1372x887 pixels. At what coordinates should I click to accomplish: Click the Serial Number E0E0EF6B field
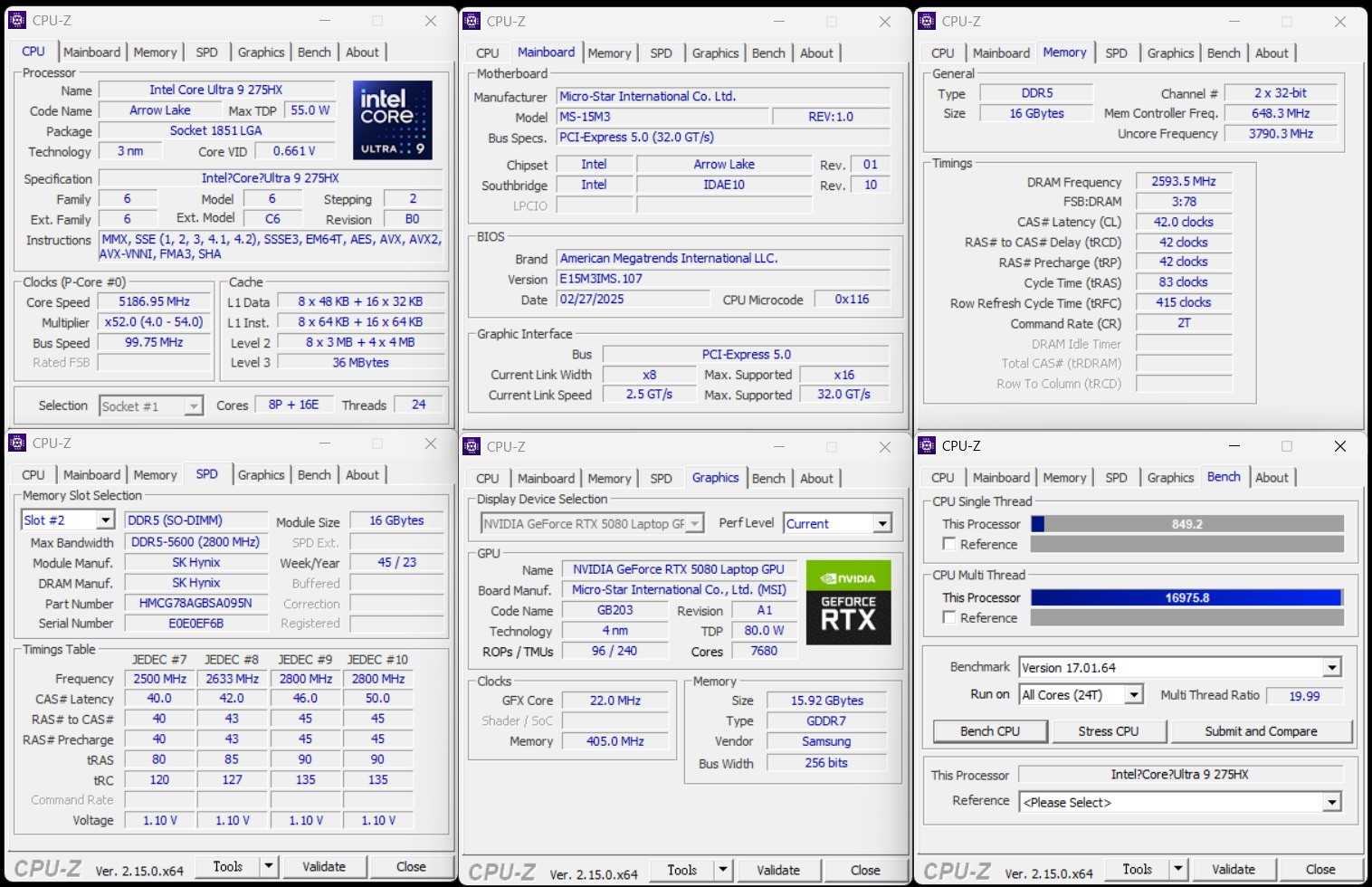(x=195, y=623)
